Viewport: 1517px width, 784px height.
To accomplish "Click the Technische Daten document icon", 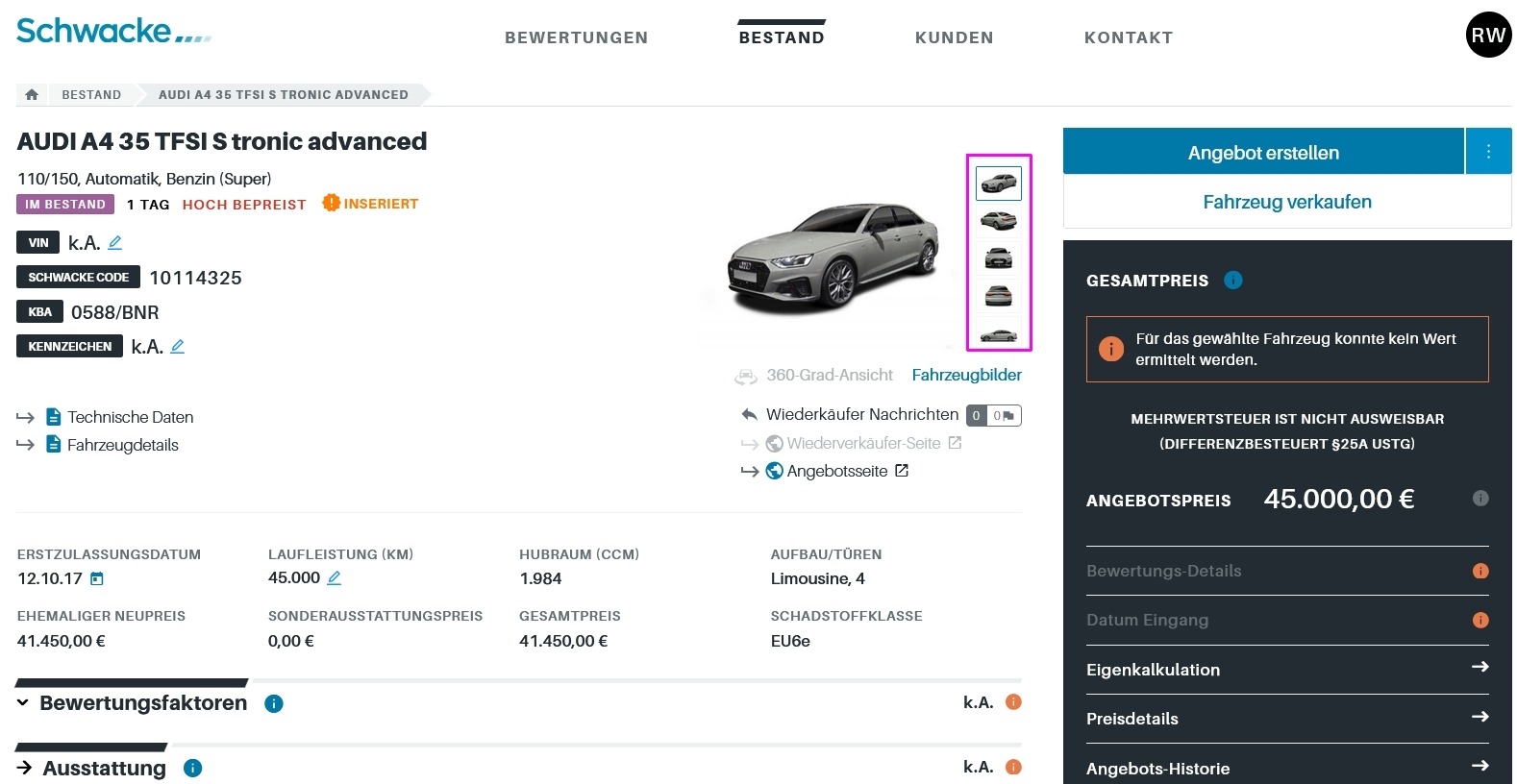I will 54,417.
